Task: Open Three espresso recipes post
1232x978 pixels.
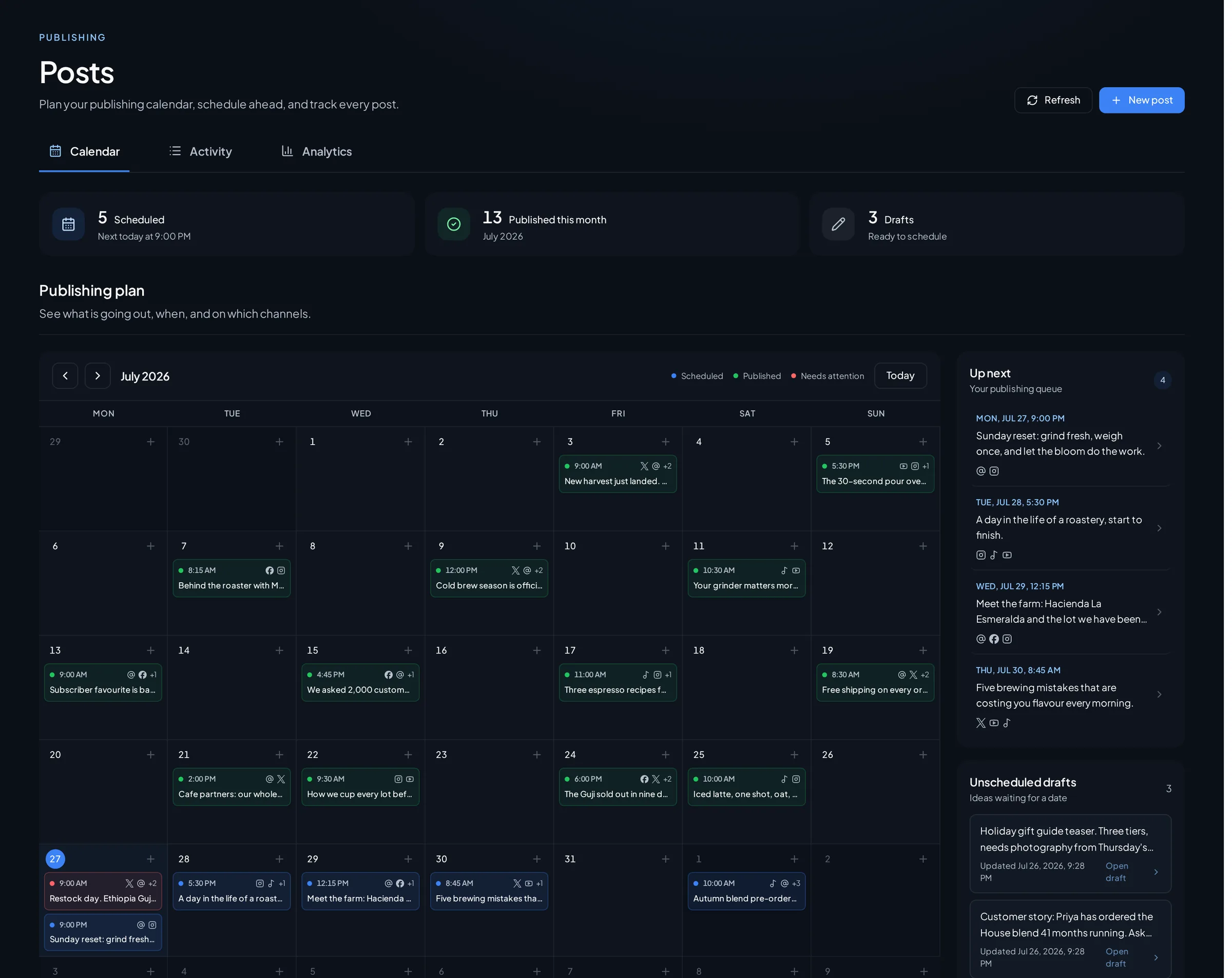Action: (x=618, y=682)
